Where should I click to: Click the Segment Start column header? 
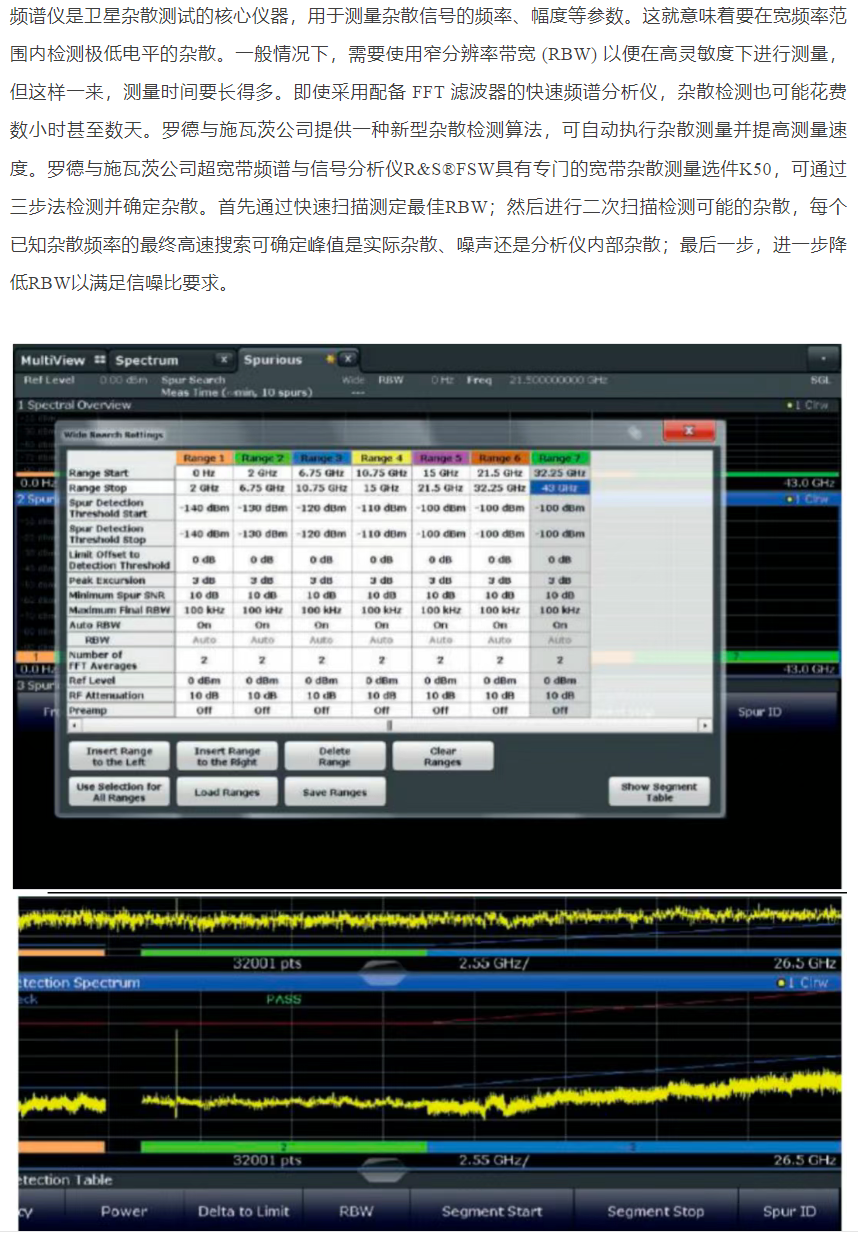pos(492,1211)
